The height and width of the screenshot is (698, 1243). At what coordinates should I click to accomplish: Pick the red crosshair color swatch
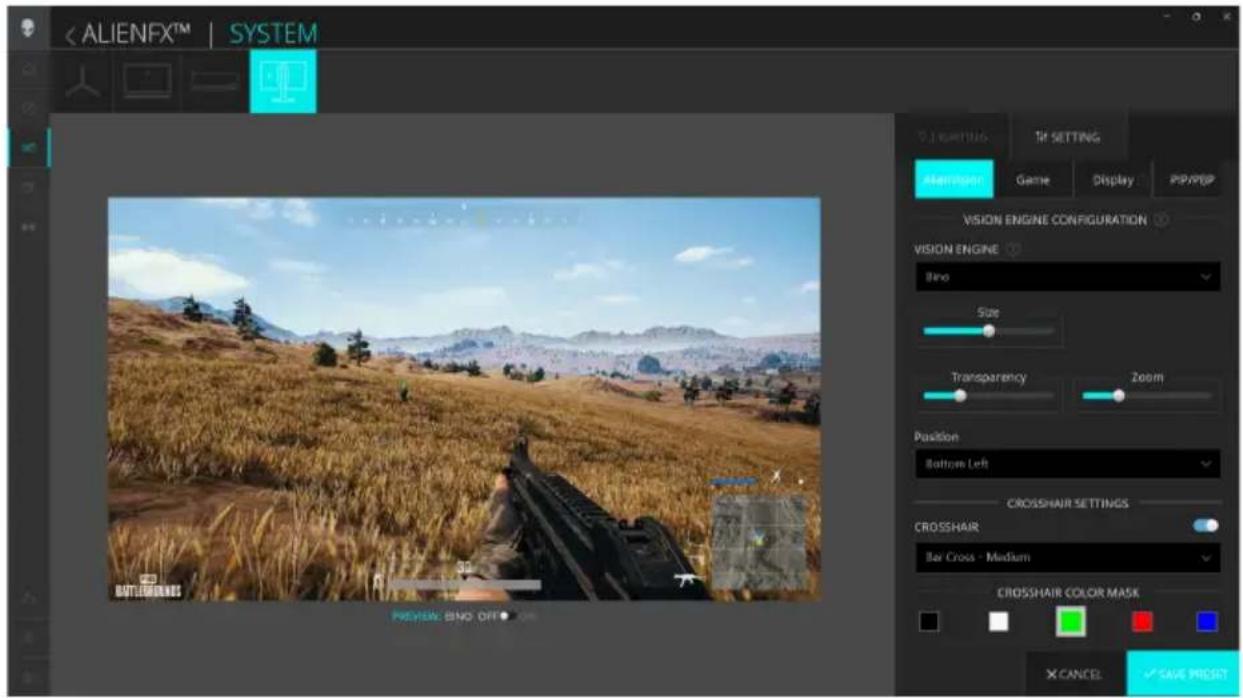click(x=1142, y=622)
